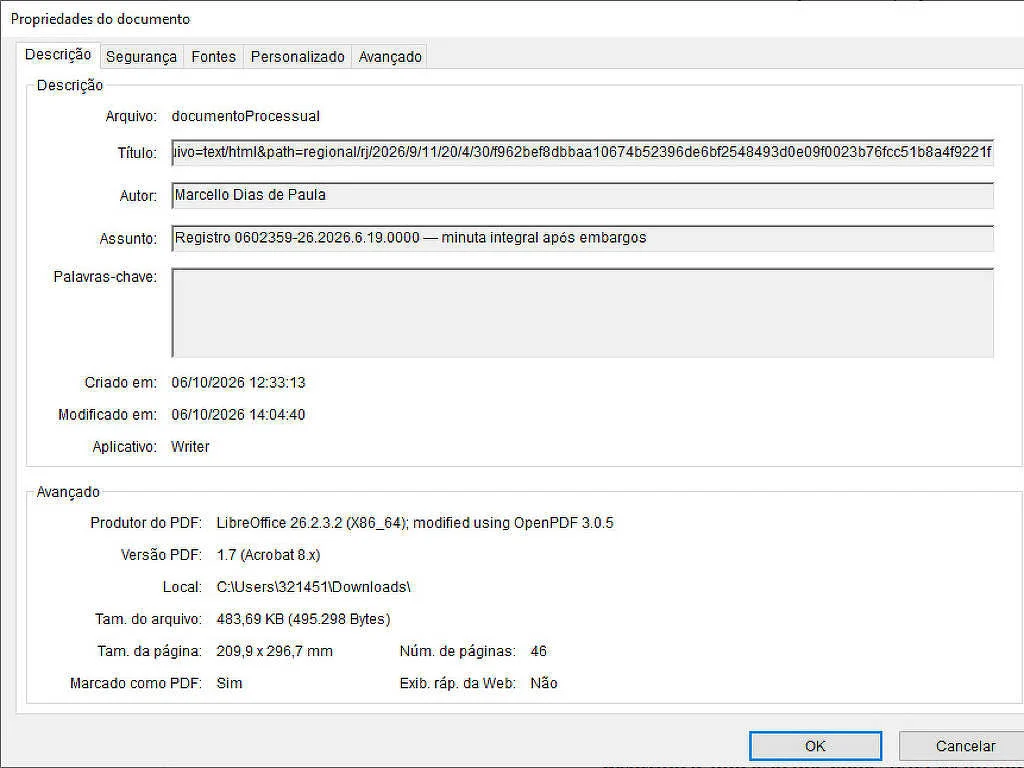The height and width of the screenshot is (768, 1024).
Task: Click the PDF version 1.7 (Acrobat 8.x)
Action: [268, 555]
